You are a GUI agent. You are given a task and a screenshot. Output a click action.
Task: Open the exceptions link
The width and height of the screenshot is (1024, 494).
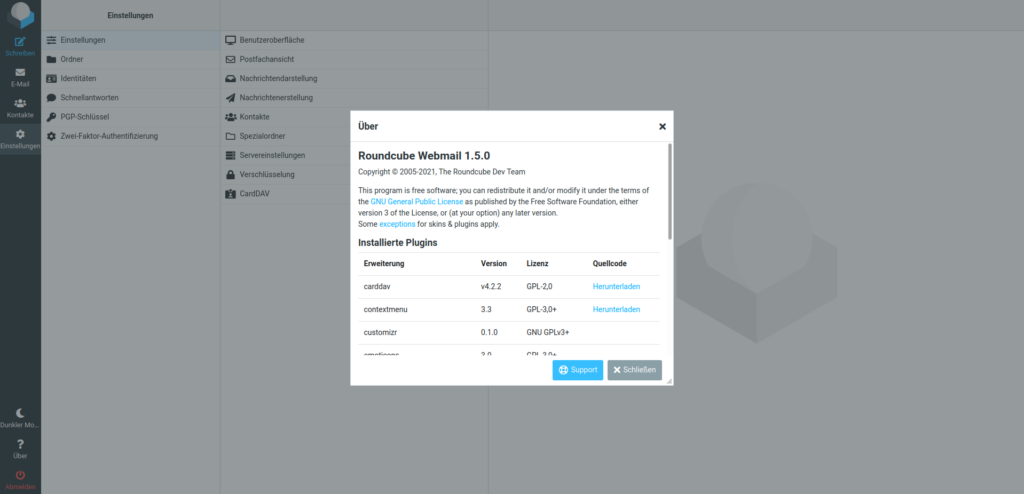pos(397,224)
